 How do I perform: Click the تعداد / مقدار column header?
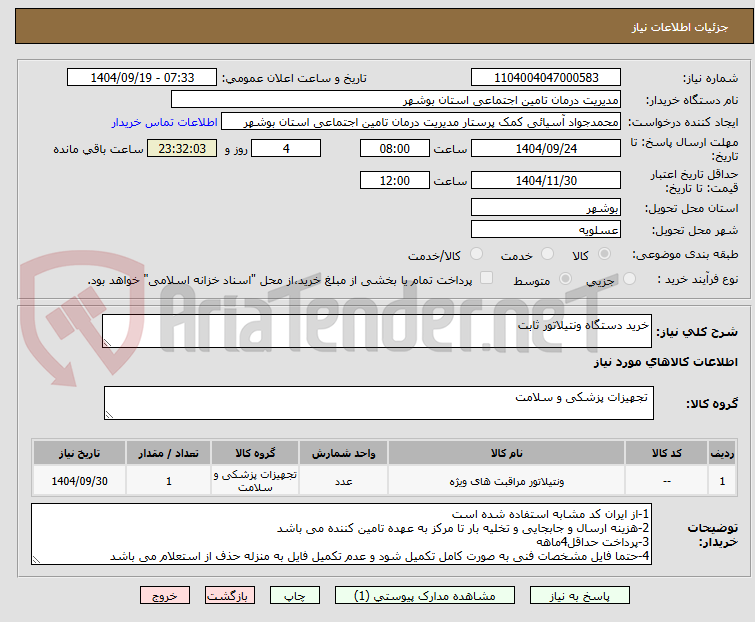point(169,453)
